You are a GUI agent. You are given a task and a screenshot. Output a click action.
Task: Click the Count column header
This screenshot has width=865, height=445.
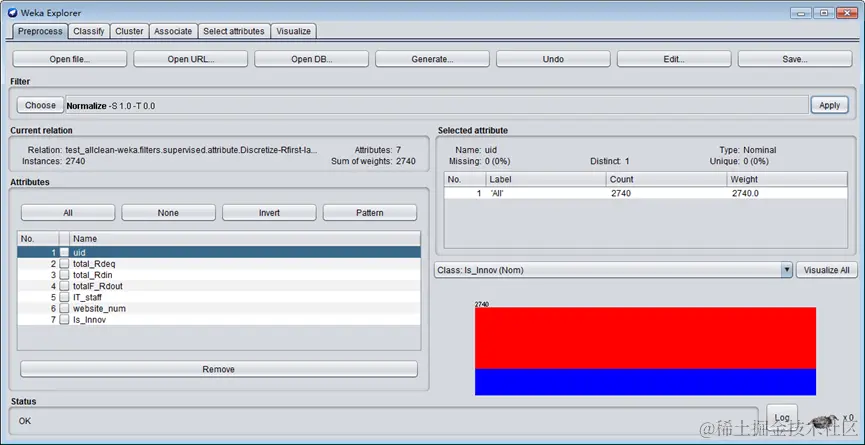666,179
